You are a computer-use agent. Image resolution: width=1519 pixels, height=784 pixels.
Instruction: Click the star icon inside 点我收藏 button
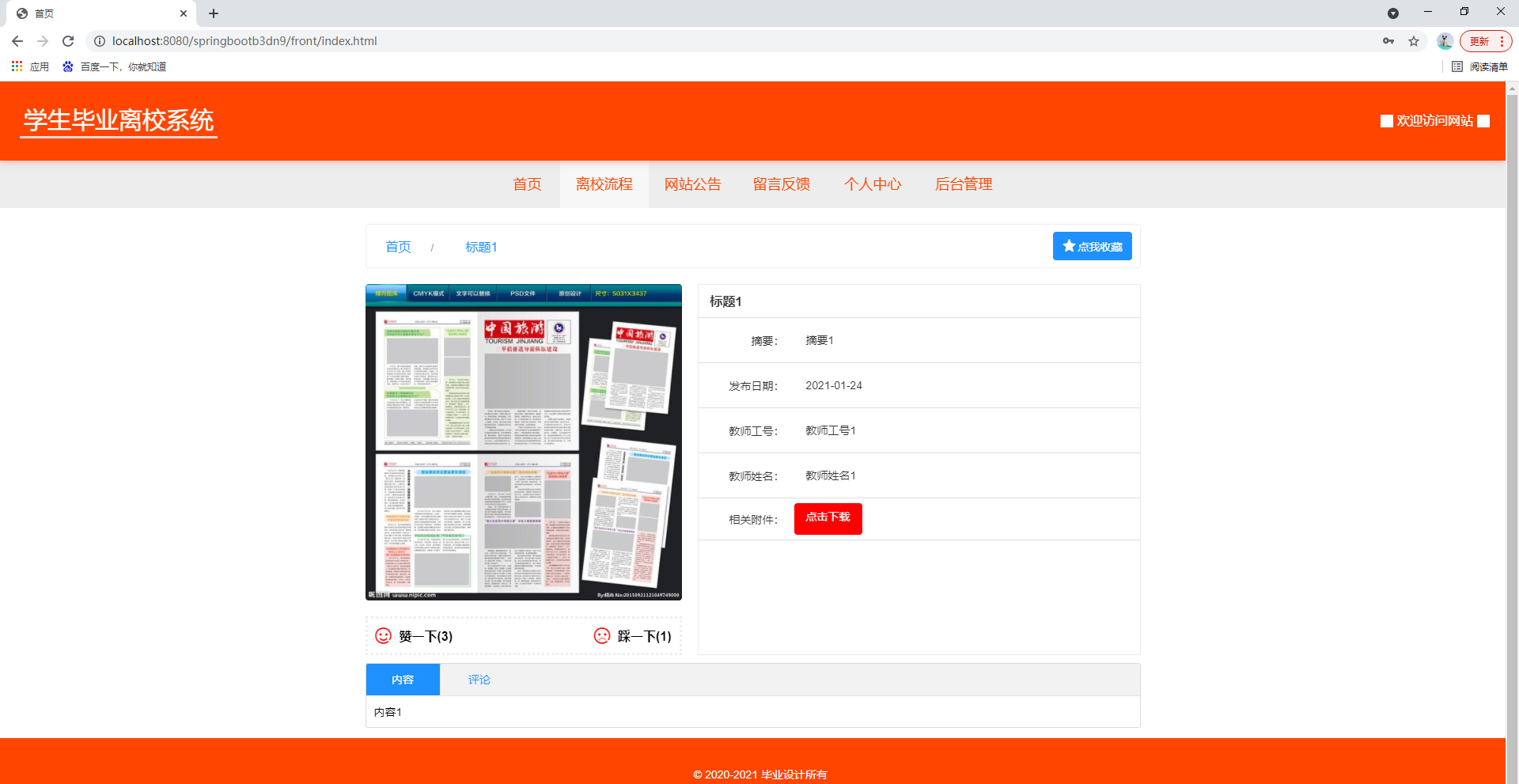click(1068, 245)
